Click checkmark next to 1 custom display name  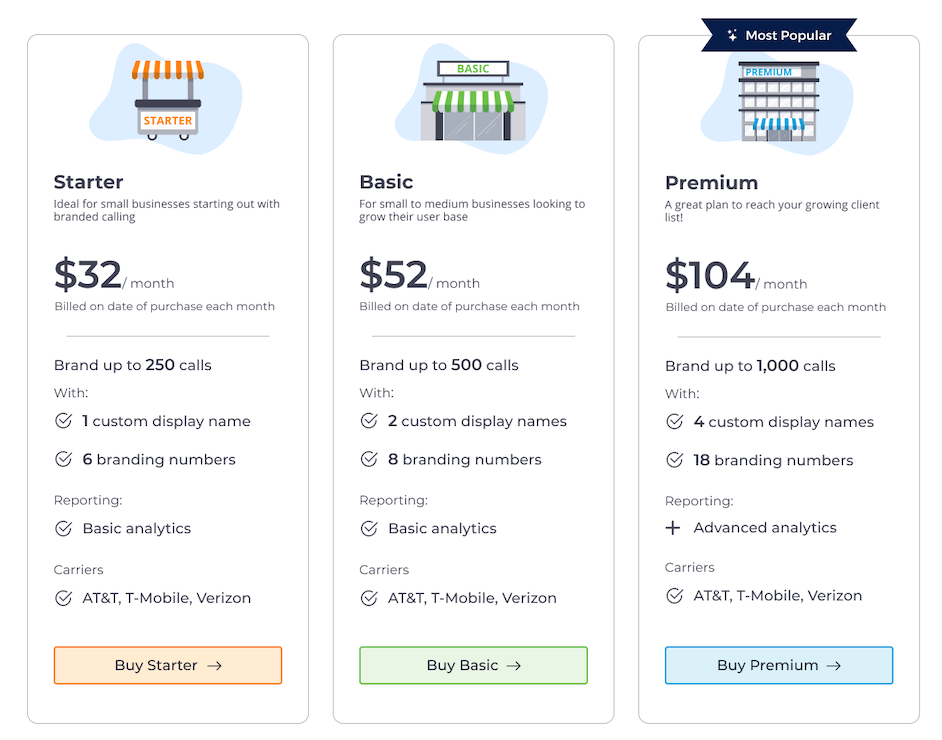[x=64, y=420]
